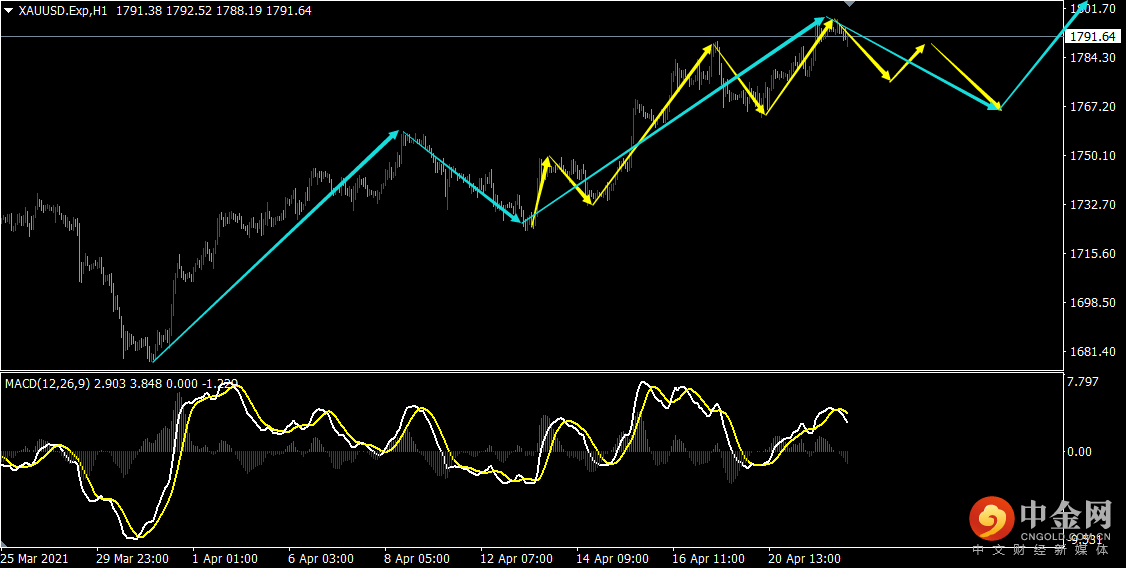This screenshot has height=568, width=1126.
Task: Click the MACD(12,26,9) indicator label
Action: [47, 384]
